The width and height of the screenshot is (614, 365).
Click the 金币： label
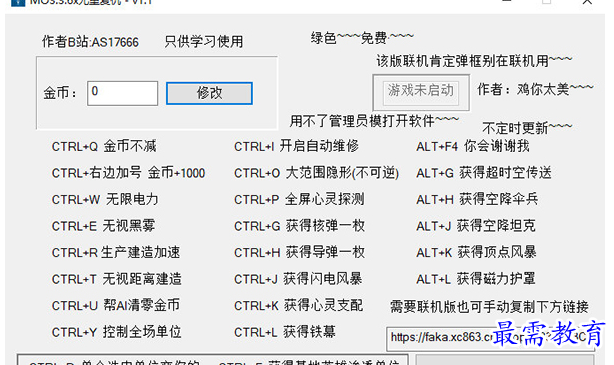click(x=60, y=93)
